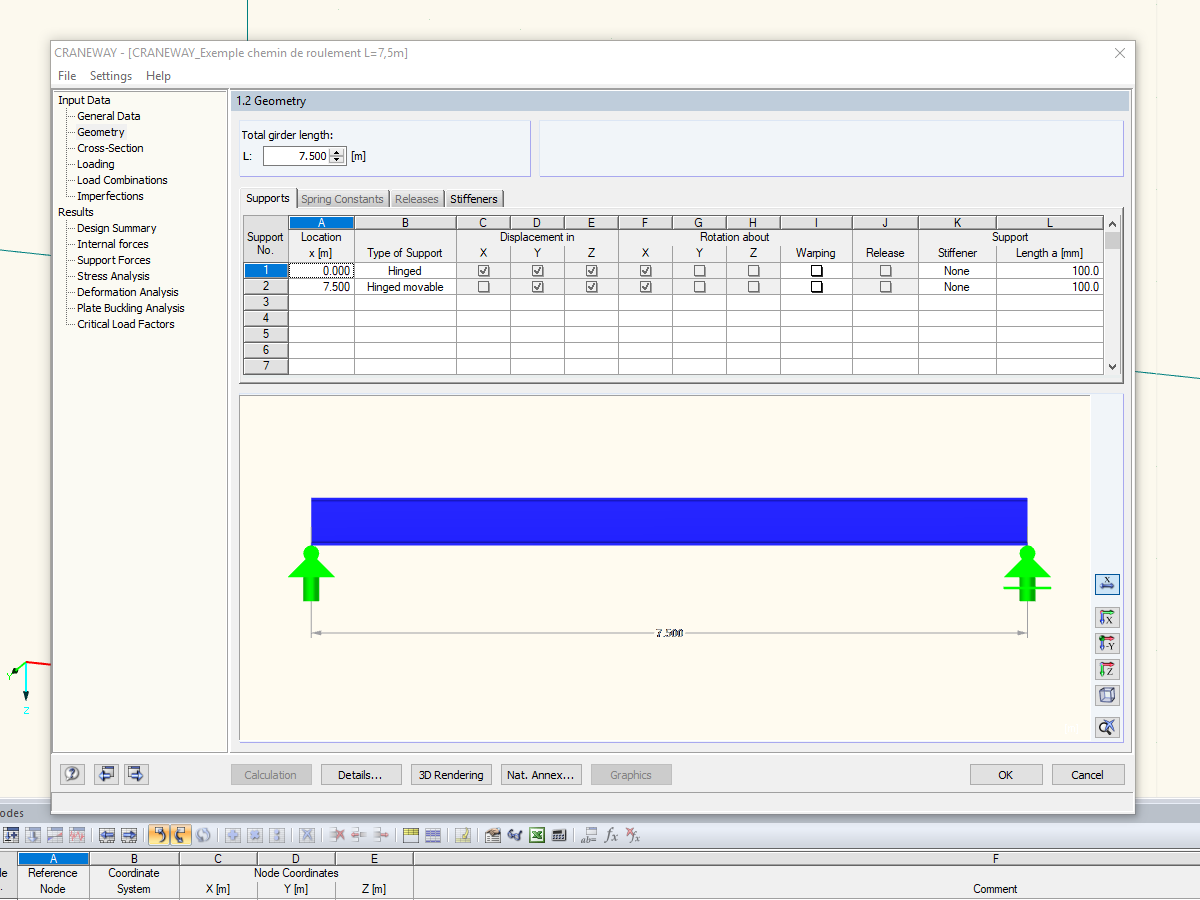Open Cross-Section in the tree
Screen dimensions: 1200x900
(x=110, y=148)
